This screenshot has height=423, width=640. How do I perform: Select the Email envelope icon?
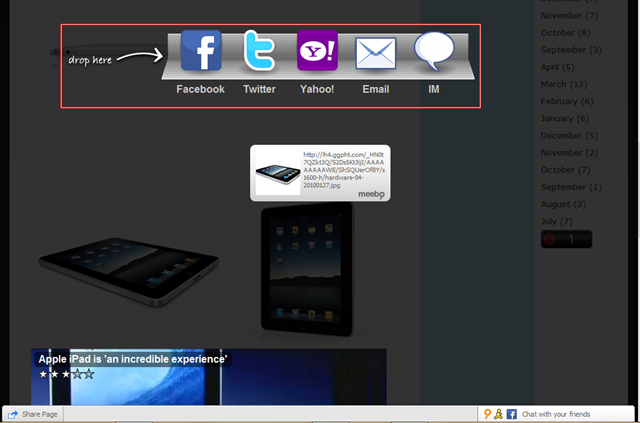click(x=376, y=53)
